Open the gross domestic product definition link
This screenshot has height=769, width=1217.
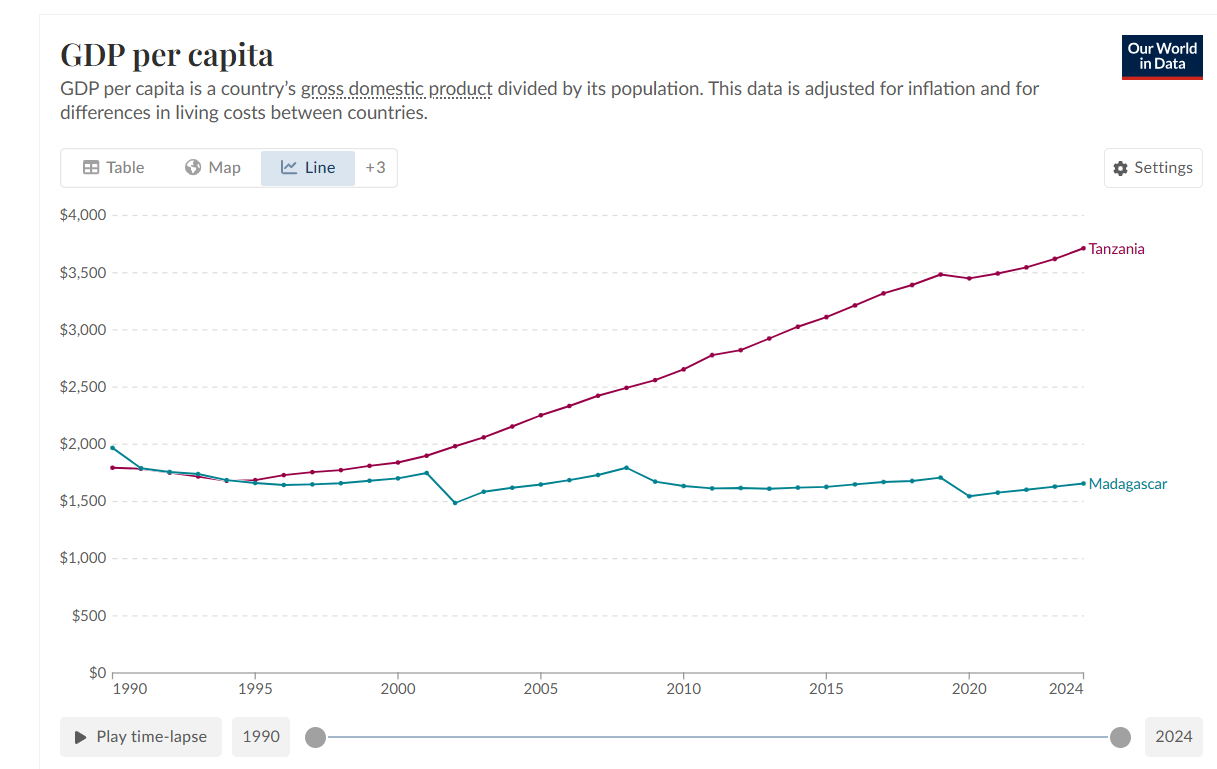pyautogui.click(x=397, y=89)
